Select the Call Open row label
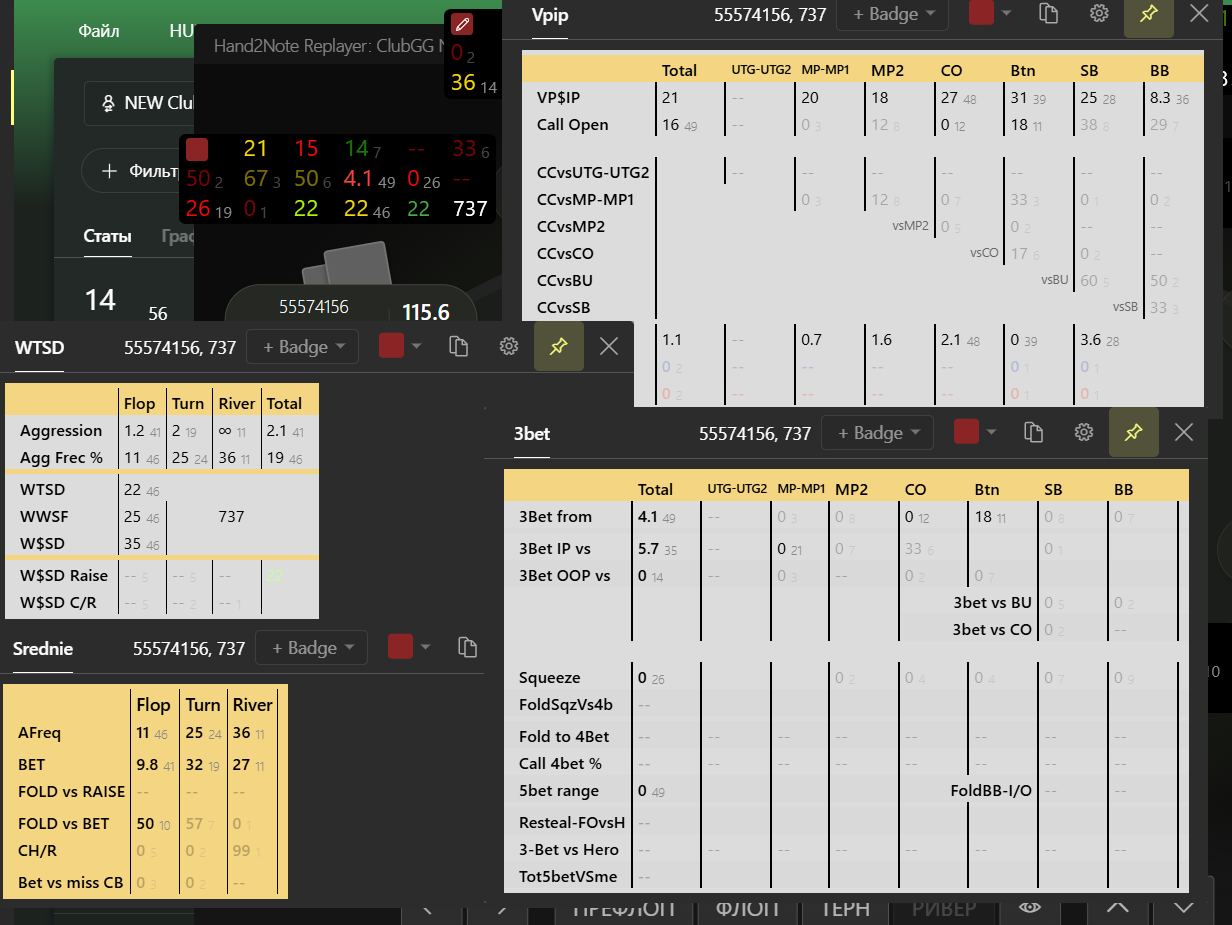 [572, 125]
